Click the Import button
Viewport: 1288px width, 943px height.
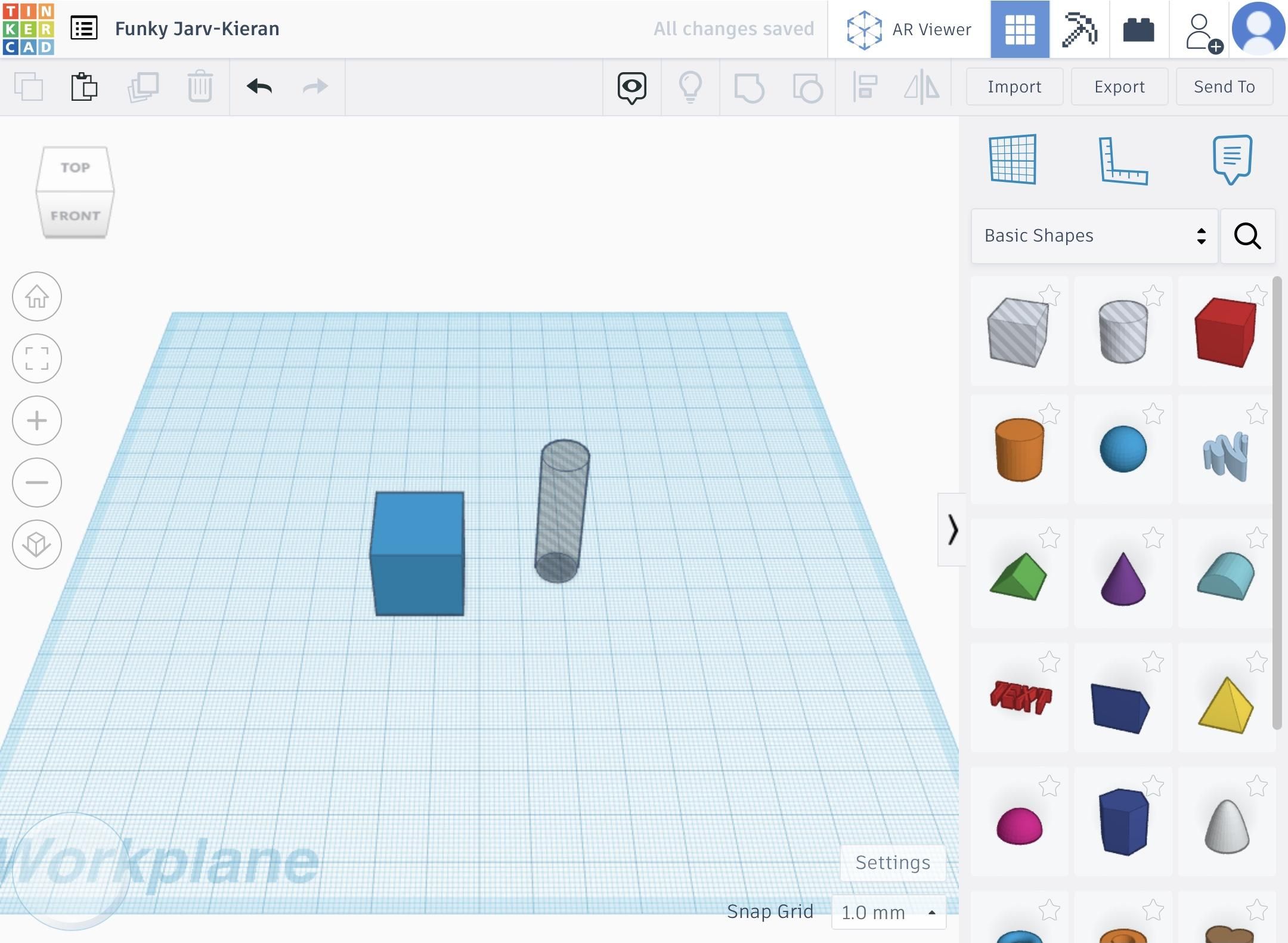tap(1014, 86)
